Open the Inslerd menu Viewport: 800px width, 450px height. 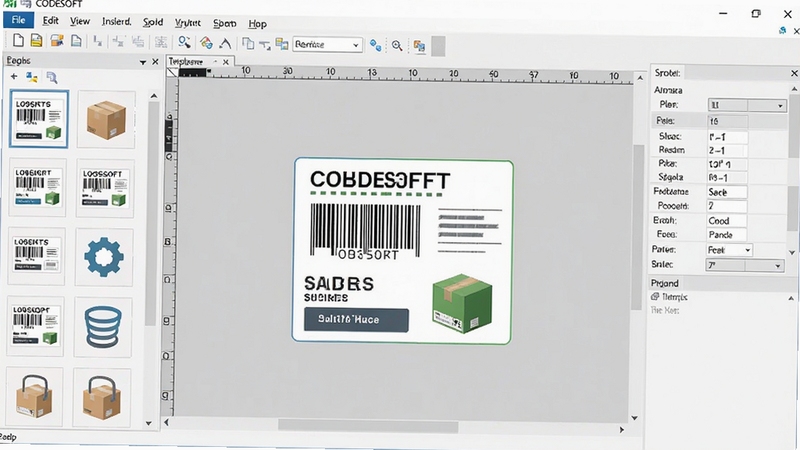pos(116,21)
